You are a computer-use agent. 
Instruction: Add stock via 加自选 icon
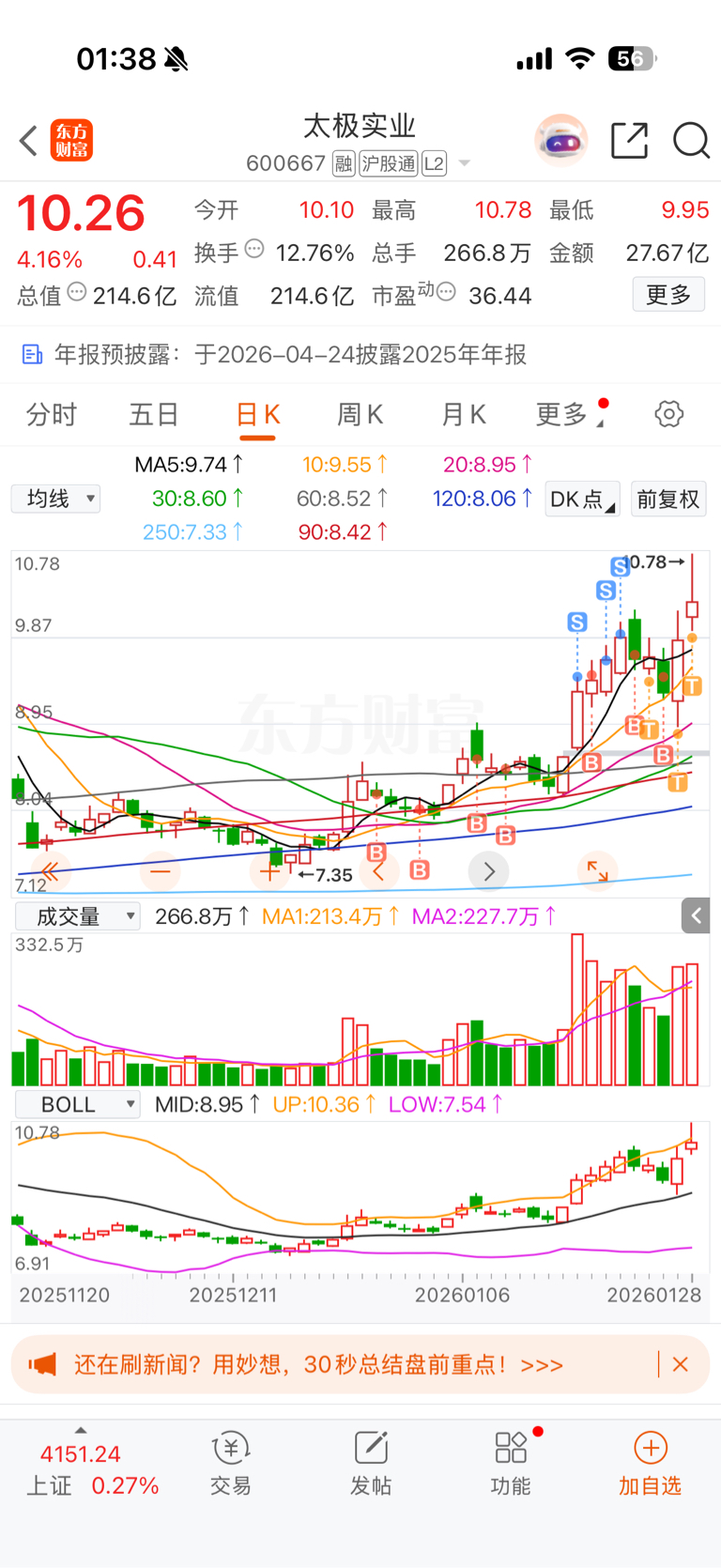pos(650,1463)
